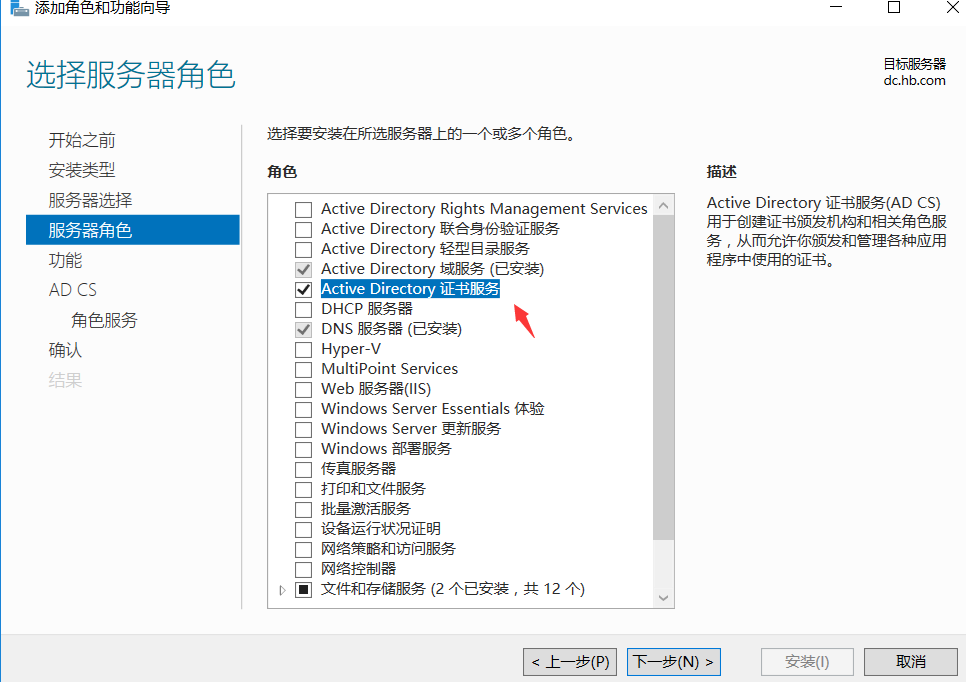Click the 下一步(N) button
The width and height of the screenshot is (966, 682).
pyautogui.click(x=673, y=662)
